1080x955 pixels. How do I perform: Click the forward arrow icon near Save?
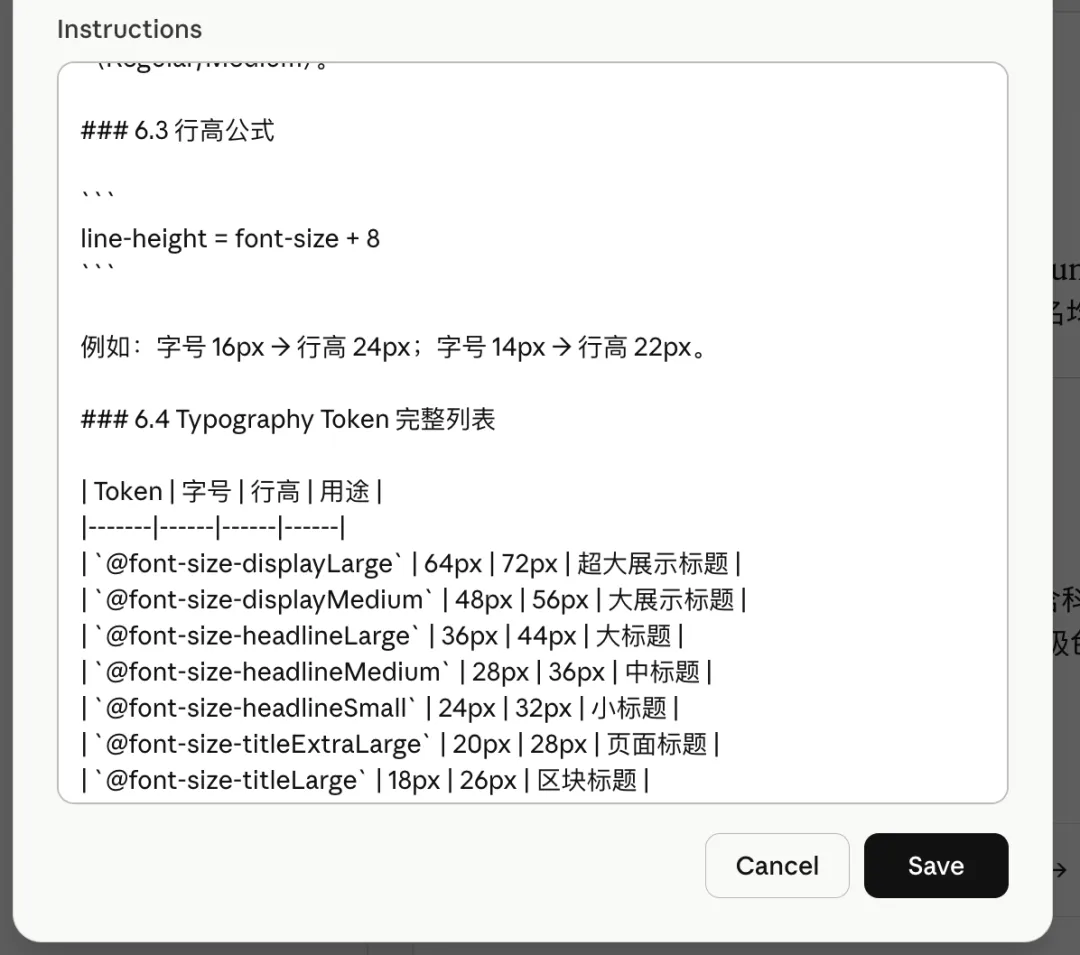pos(1062,869)
